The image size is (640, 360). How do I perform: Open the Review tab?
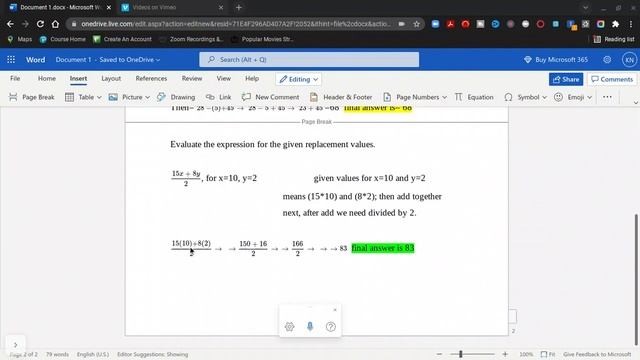(192, 78)
